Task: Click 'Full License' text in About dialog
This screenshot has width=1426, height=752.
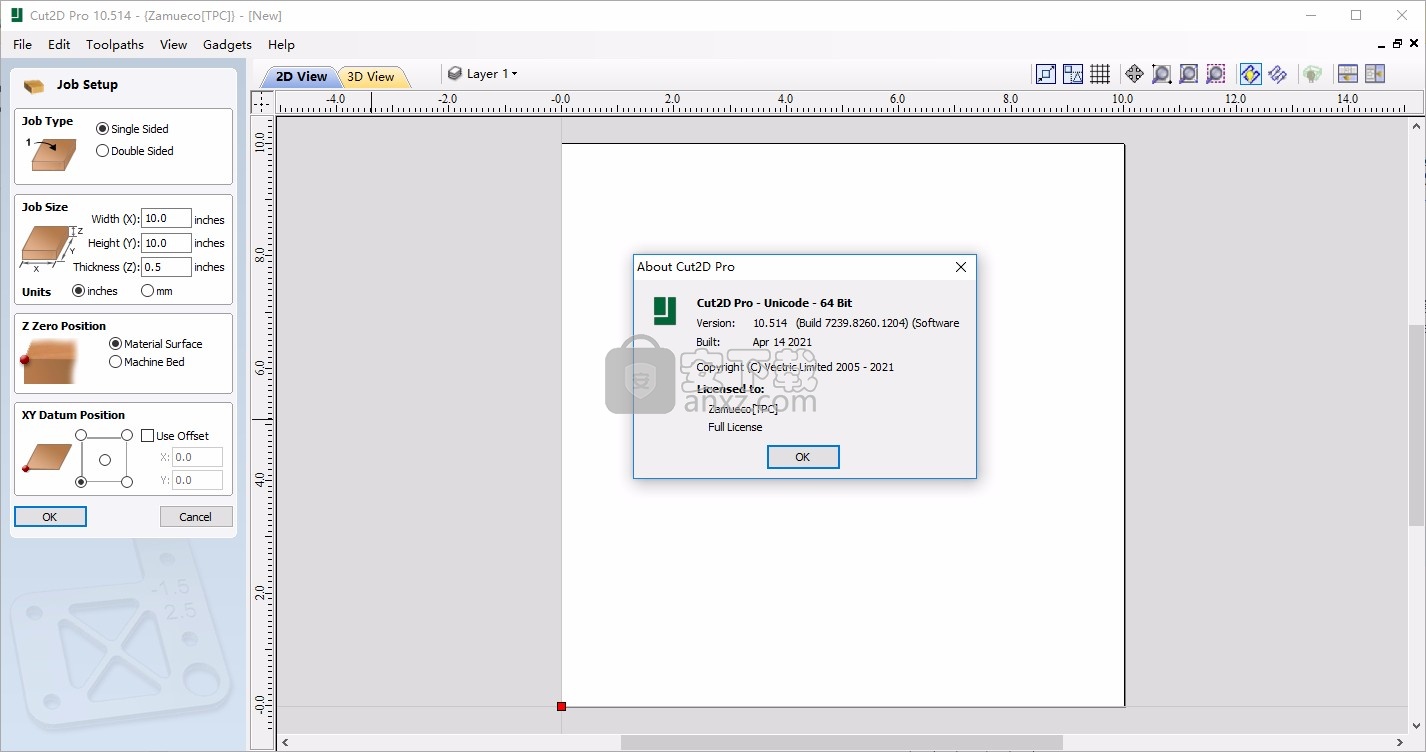Action: pos(735,427)
